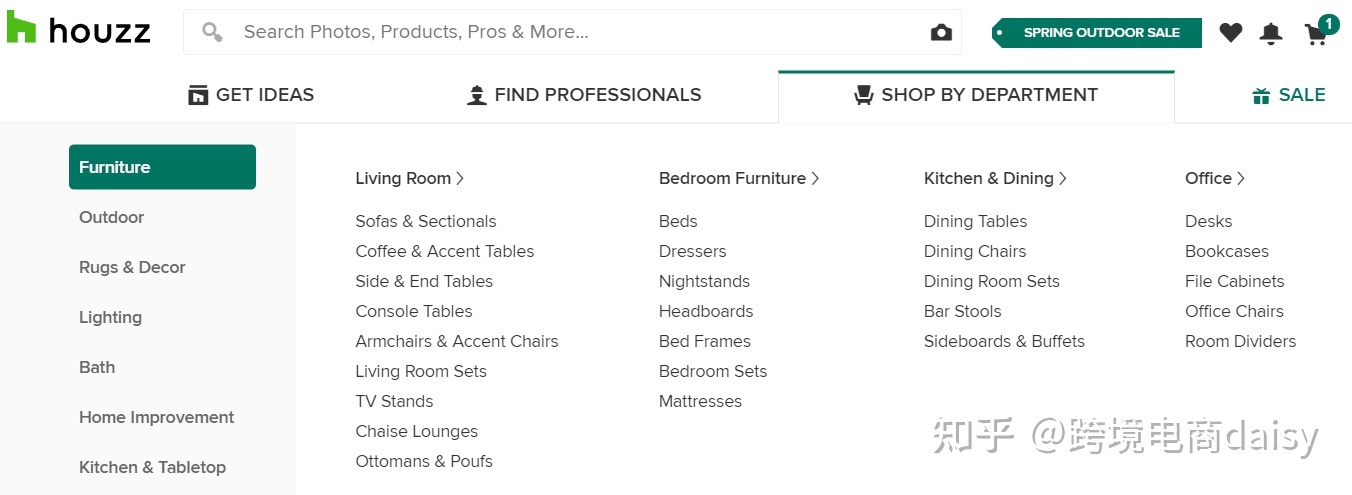The height and width of the screenshot is (495, 1352).
Task: Open the Get Ideas tab
Action: tap(251, 95)
